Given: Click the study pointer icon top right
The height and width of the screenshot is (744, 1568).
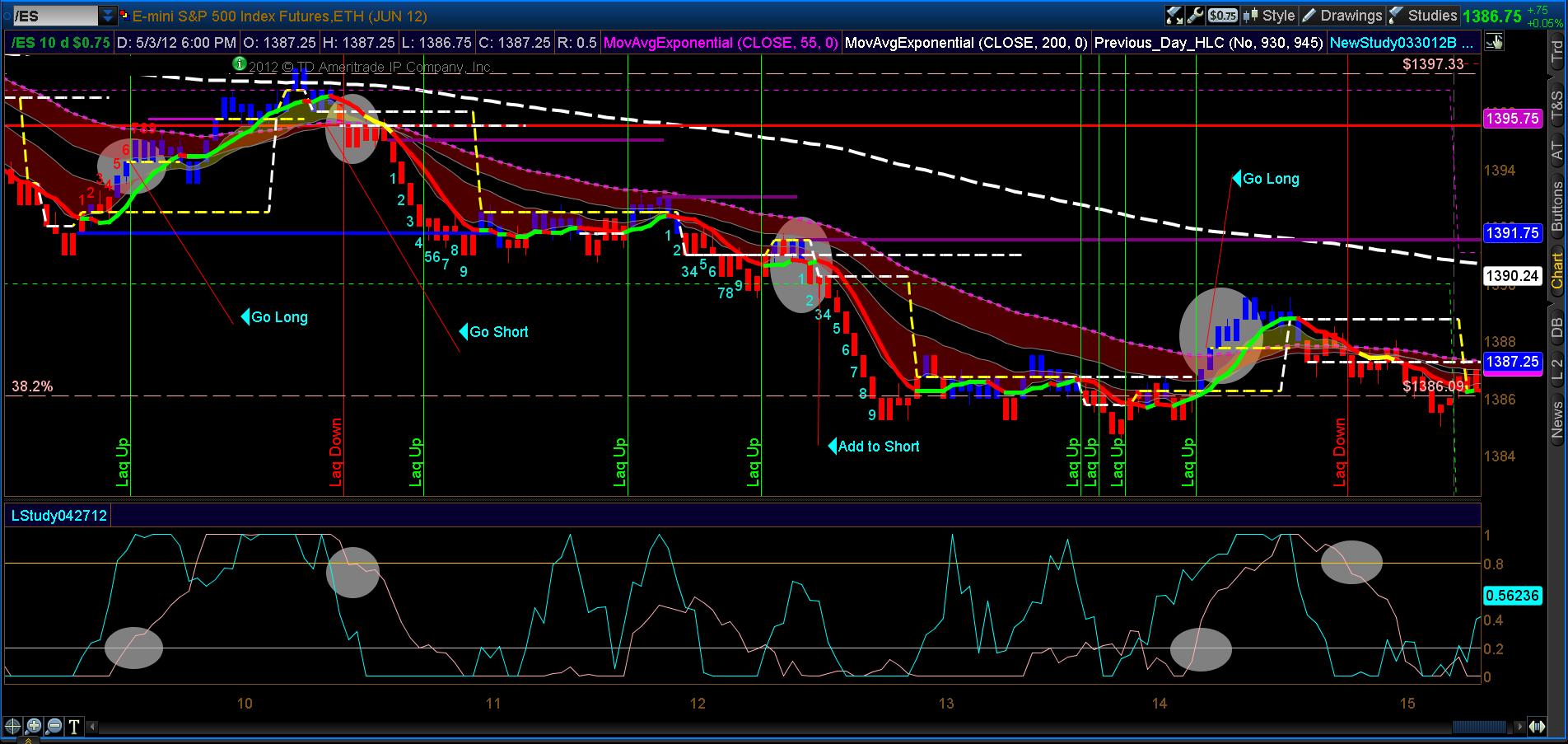Looking at the screenshot, I should click(1495, 42).
